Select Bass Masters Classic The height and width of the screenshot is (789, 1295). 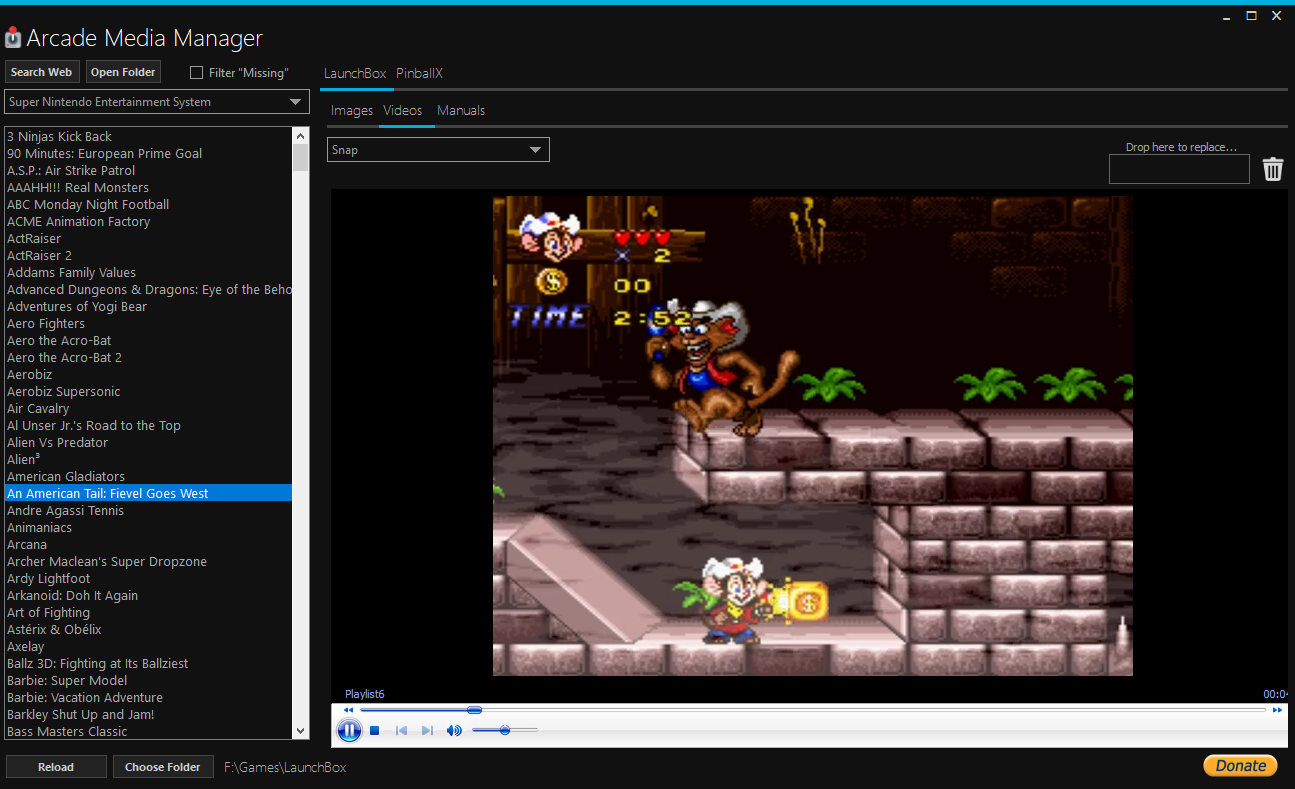(149, 731)
